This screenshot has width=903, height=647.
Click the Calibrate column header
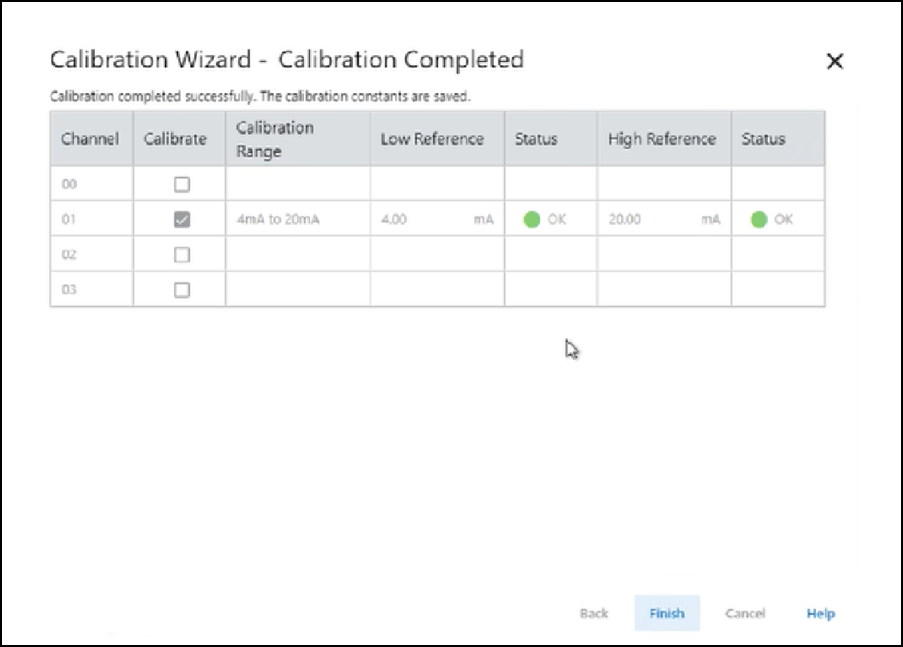tap(175, 139)
